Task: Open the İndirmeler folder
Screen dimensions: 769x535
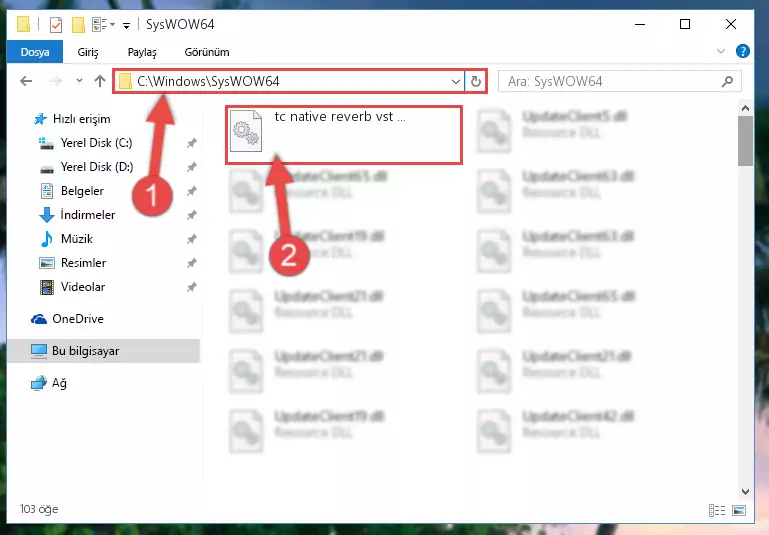Action: pyautogui.click(x=88, y=215)
